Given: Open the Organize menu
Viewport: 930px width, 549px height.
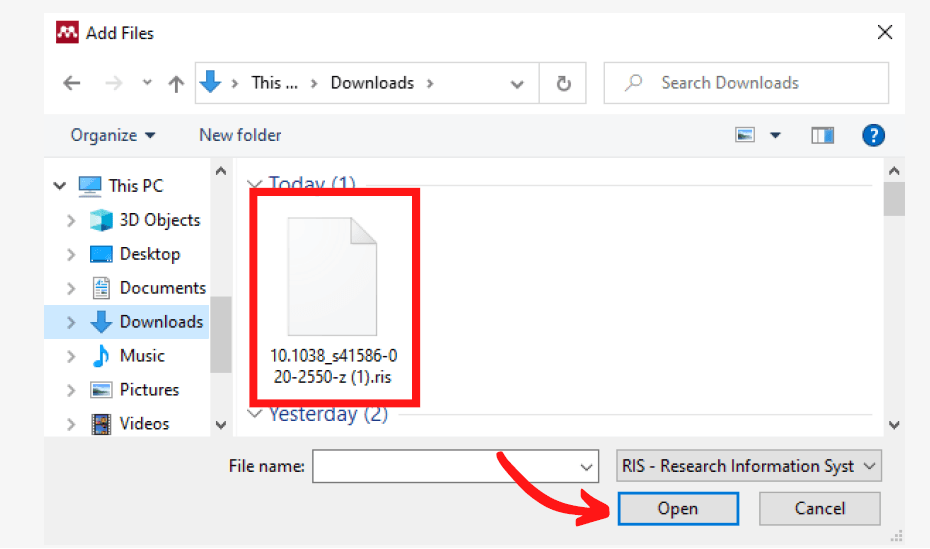Looking at the screenshot, I should tap(113, 135).
